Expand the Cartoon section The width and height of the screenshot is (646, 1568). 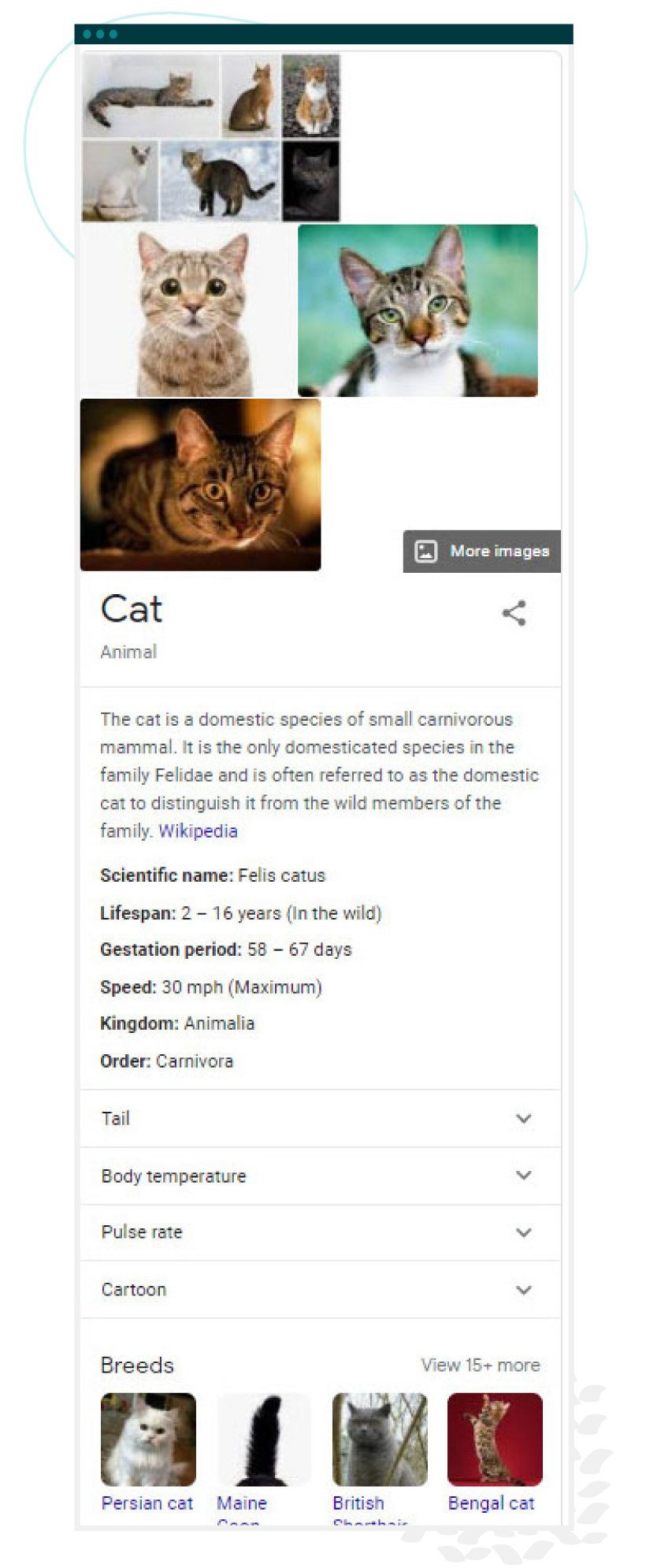[321, 1290]
